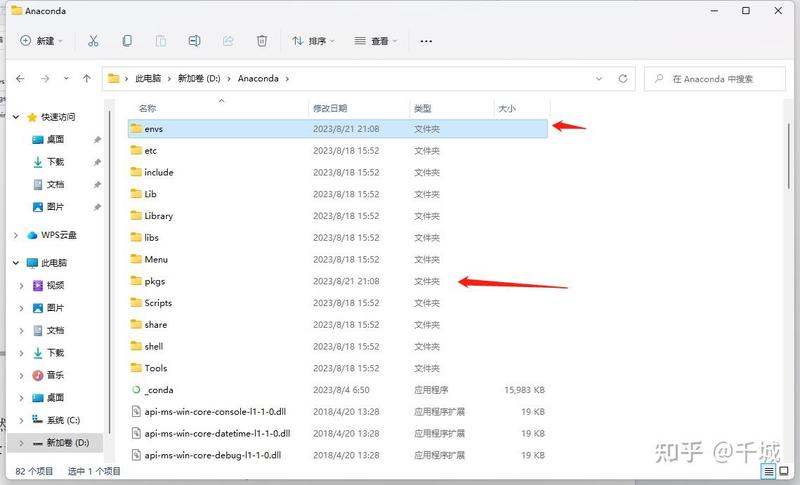Screen dimensions: 800x485
Task: Select api-ms-win-core-datetime-l1-1-0.dll file
Action: [338, 433]
